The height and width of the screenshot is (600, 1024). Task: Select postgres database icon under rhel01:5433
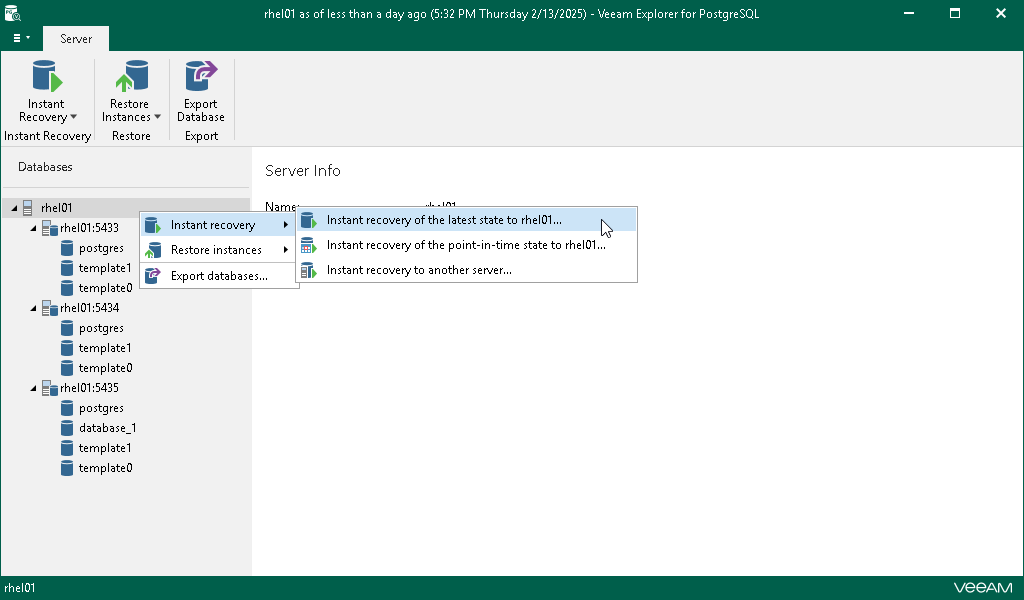(x=67, y=248)
